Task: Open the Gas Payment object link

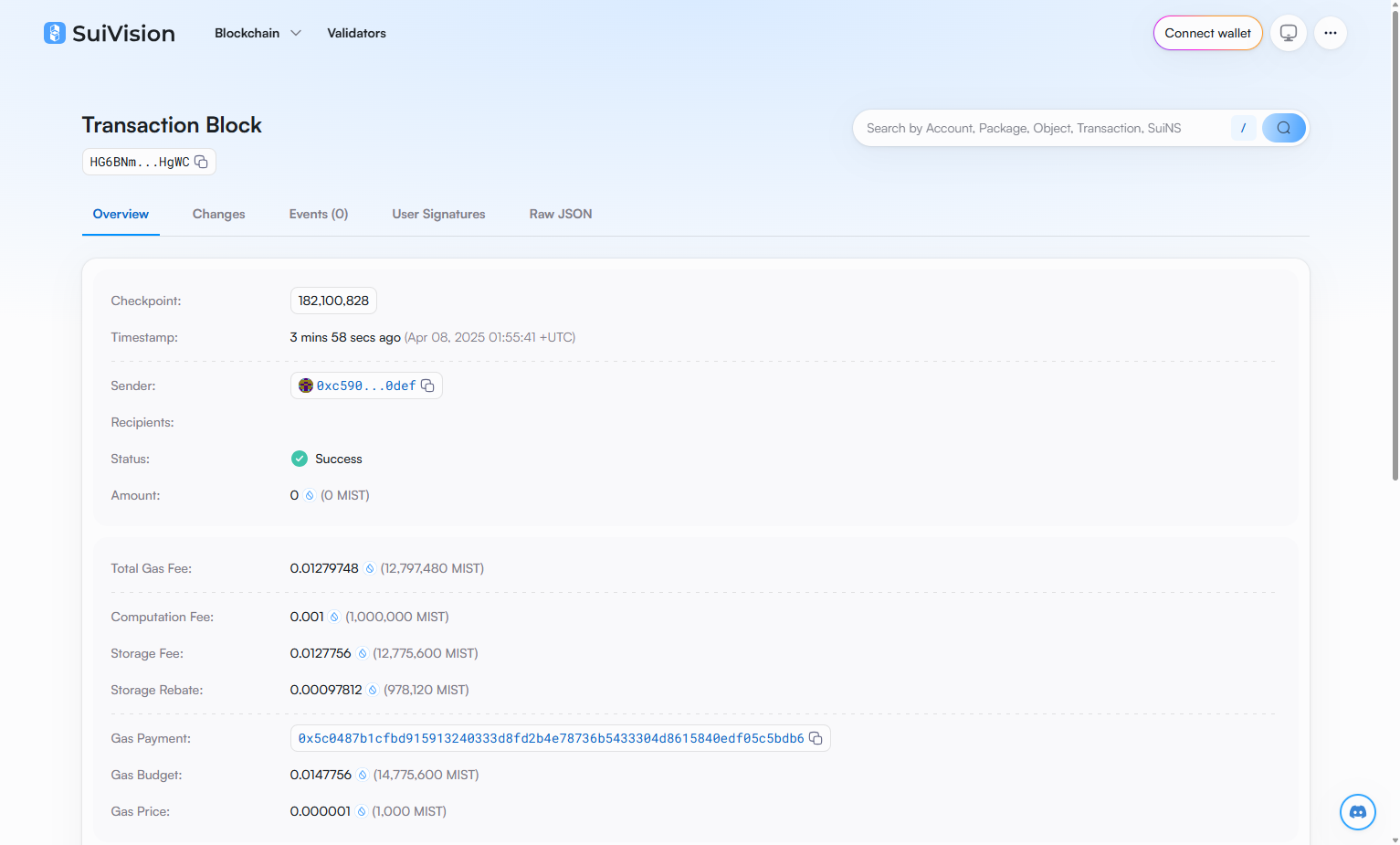Action: point(551,738)
